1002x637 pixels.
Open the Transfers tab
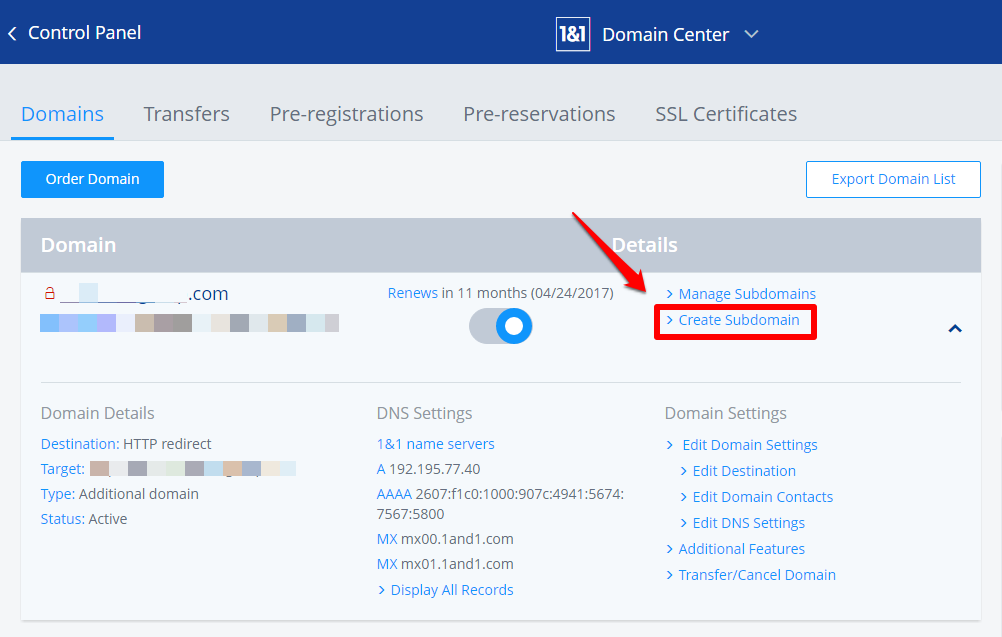click(x=187, y=114)
